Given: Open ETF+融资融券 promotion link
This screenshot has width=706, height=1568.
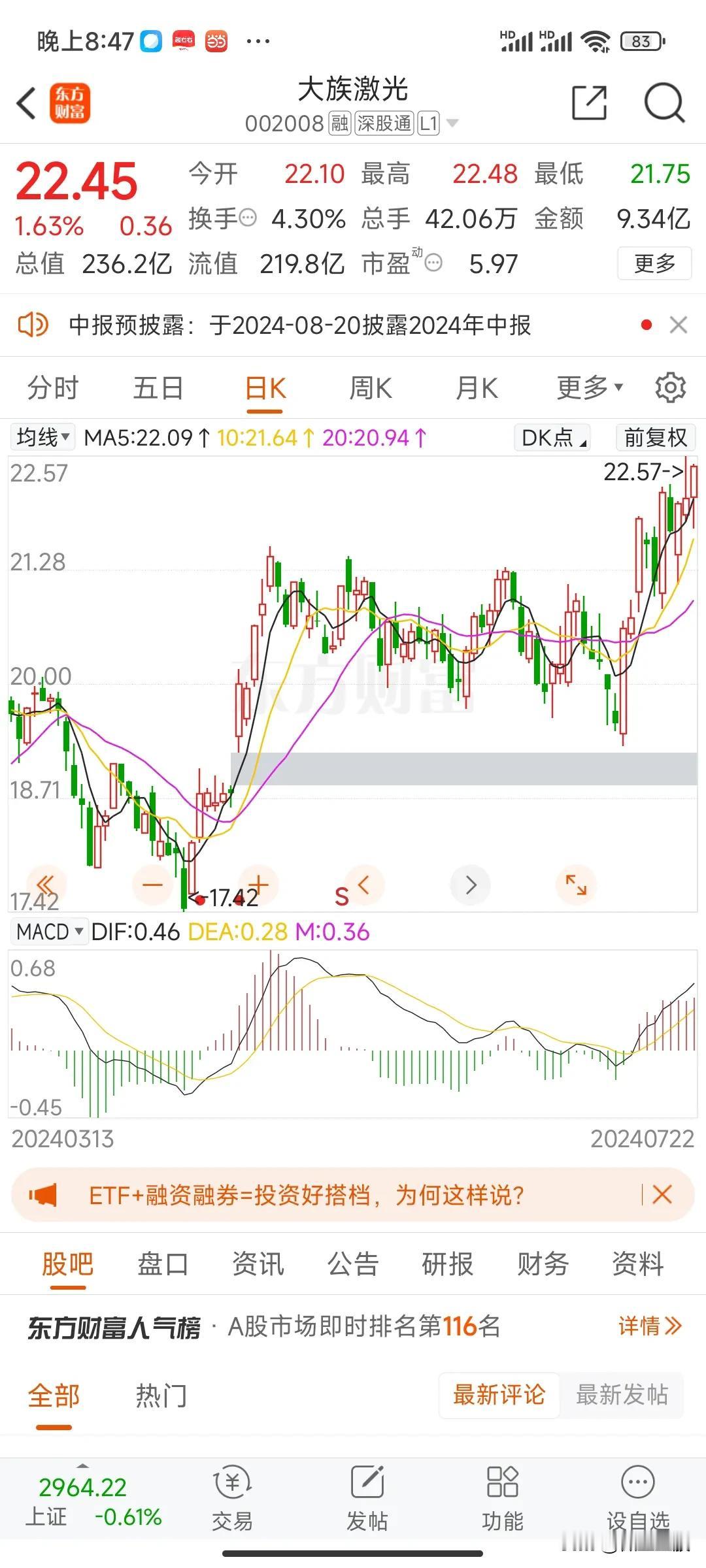Looking at the screenshot, I should (307, 1195).
